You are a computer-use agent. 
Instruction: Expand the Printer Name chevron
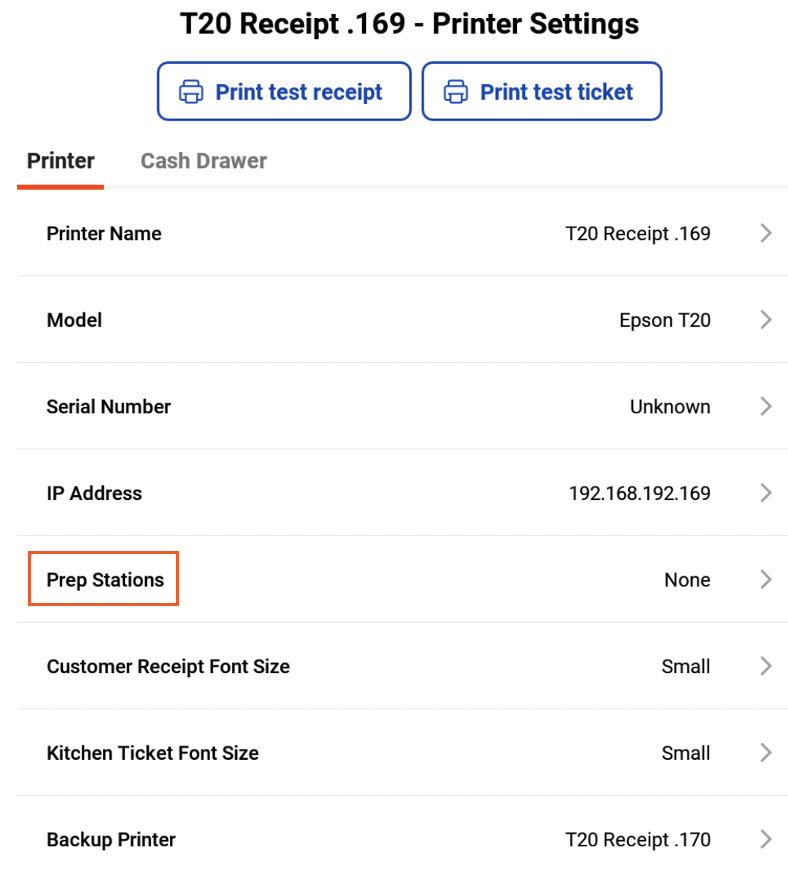point(766,234)
